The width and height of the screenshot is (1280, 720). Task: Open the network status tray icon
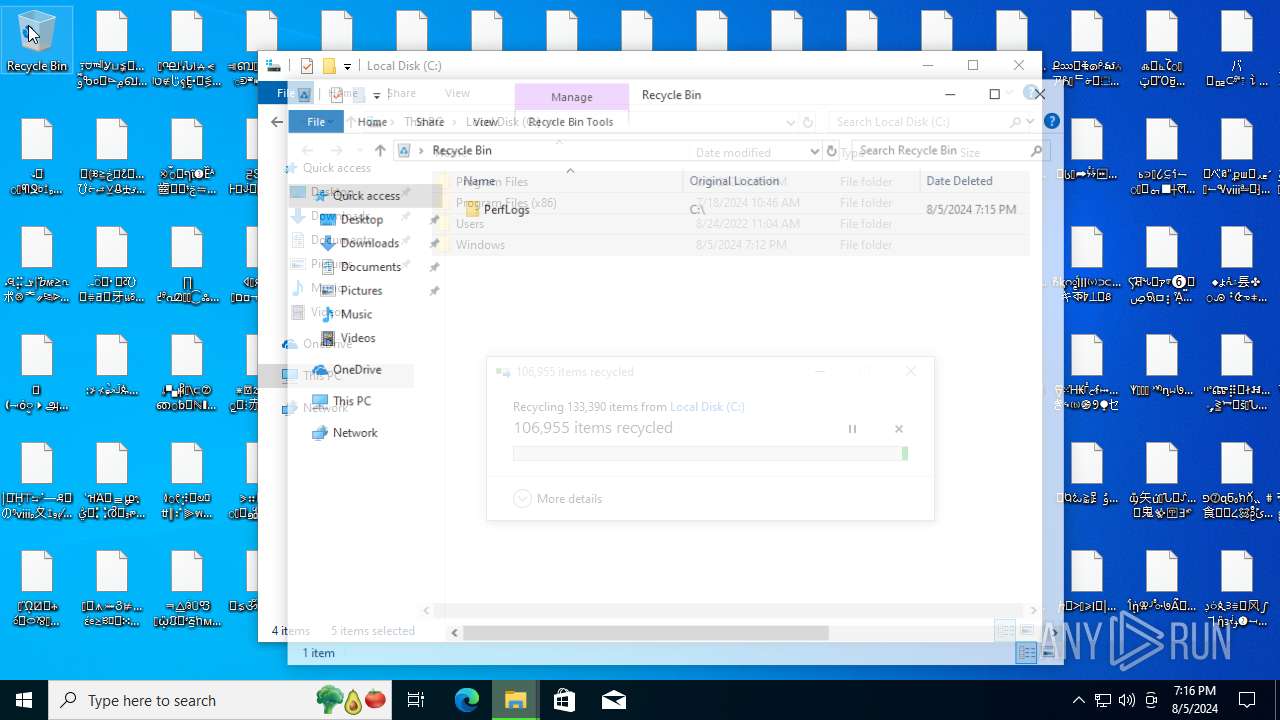[1102, 700]
